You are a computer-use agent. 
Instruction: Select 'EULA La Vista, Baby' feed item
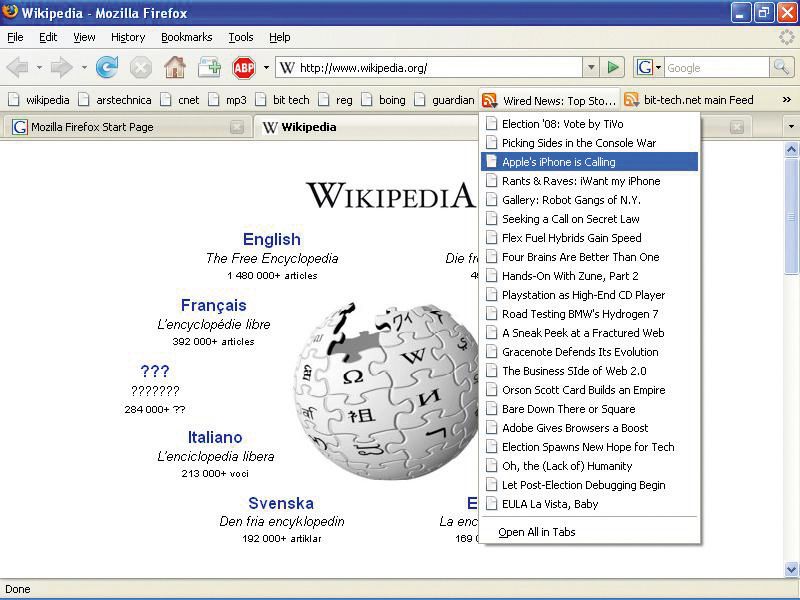click(589, 504)
